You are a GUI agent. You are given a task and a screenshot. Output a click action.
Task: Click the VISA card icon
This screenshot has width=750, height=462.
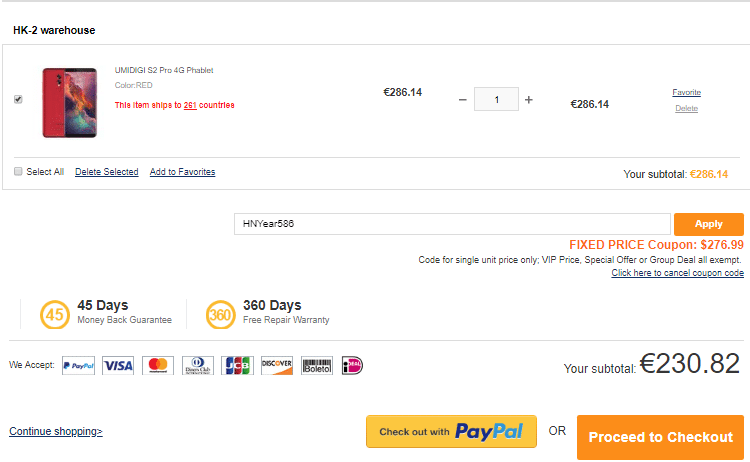point(118,366)
